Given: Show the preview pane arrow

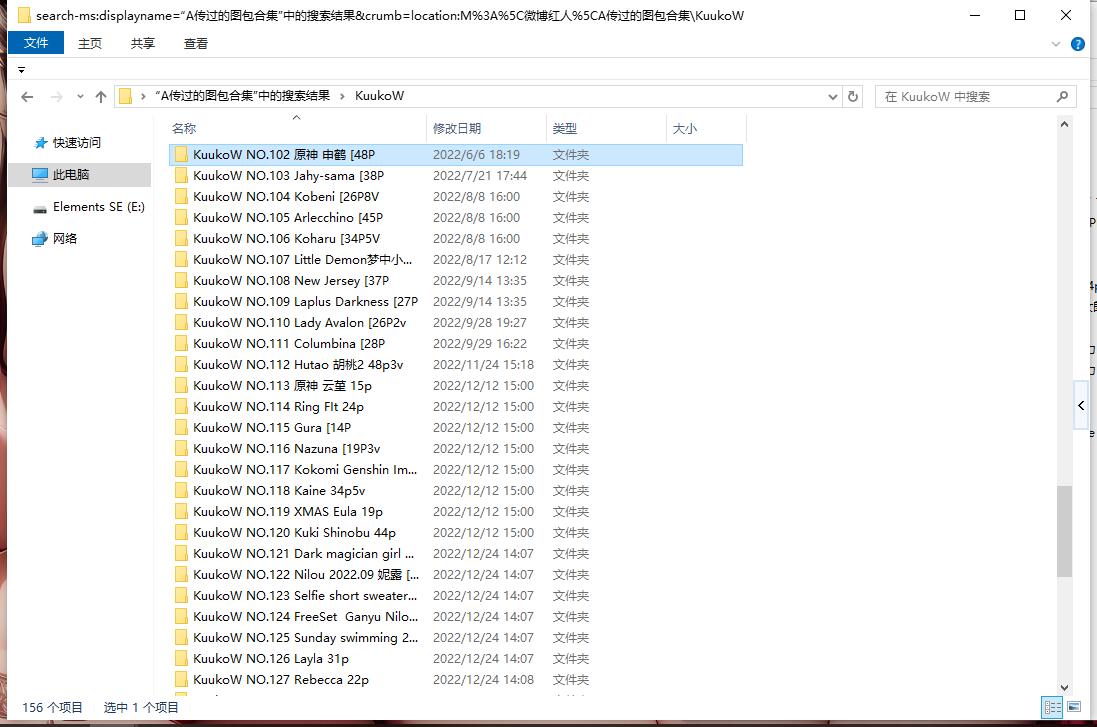Looking at the screenshot, I should click(x=1081, y=406).
